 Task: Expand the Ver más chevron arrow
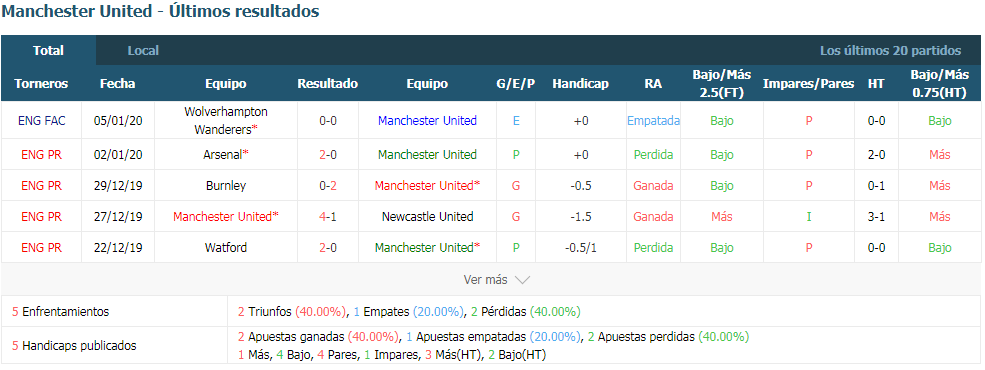(x=522, y=280)
